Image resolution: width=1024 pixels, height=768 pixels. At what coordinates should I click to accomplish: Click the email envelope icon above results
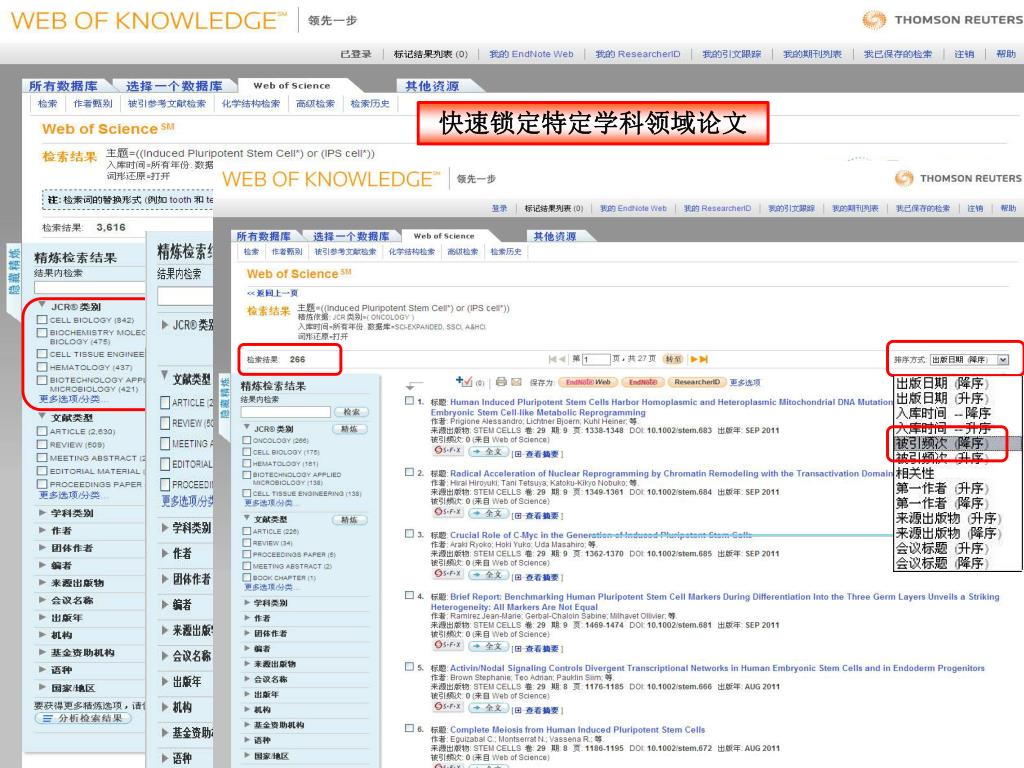coord(516,381)
